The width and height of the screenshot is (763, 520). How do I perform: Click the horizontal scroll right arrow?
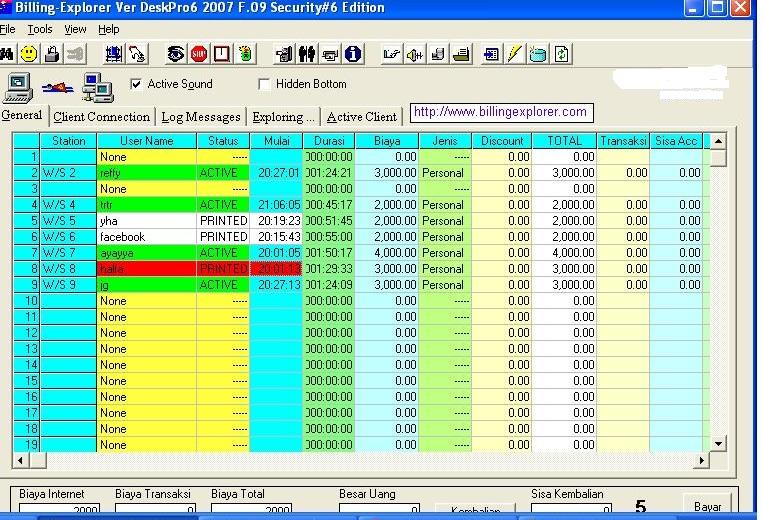click(702, 460)
